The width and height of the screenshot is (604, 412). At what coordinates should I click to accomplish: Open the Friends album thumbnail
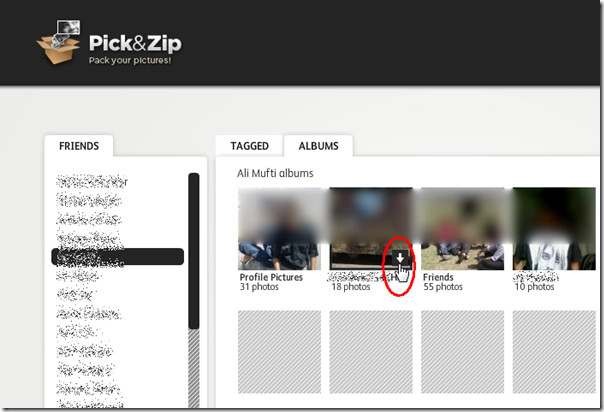462,228
